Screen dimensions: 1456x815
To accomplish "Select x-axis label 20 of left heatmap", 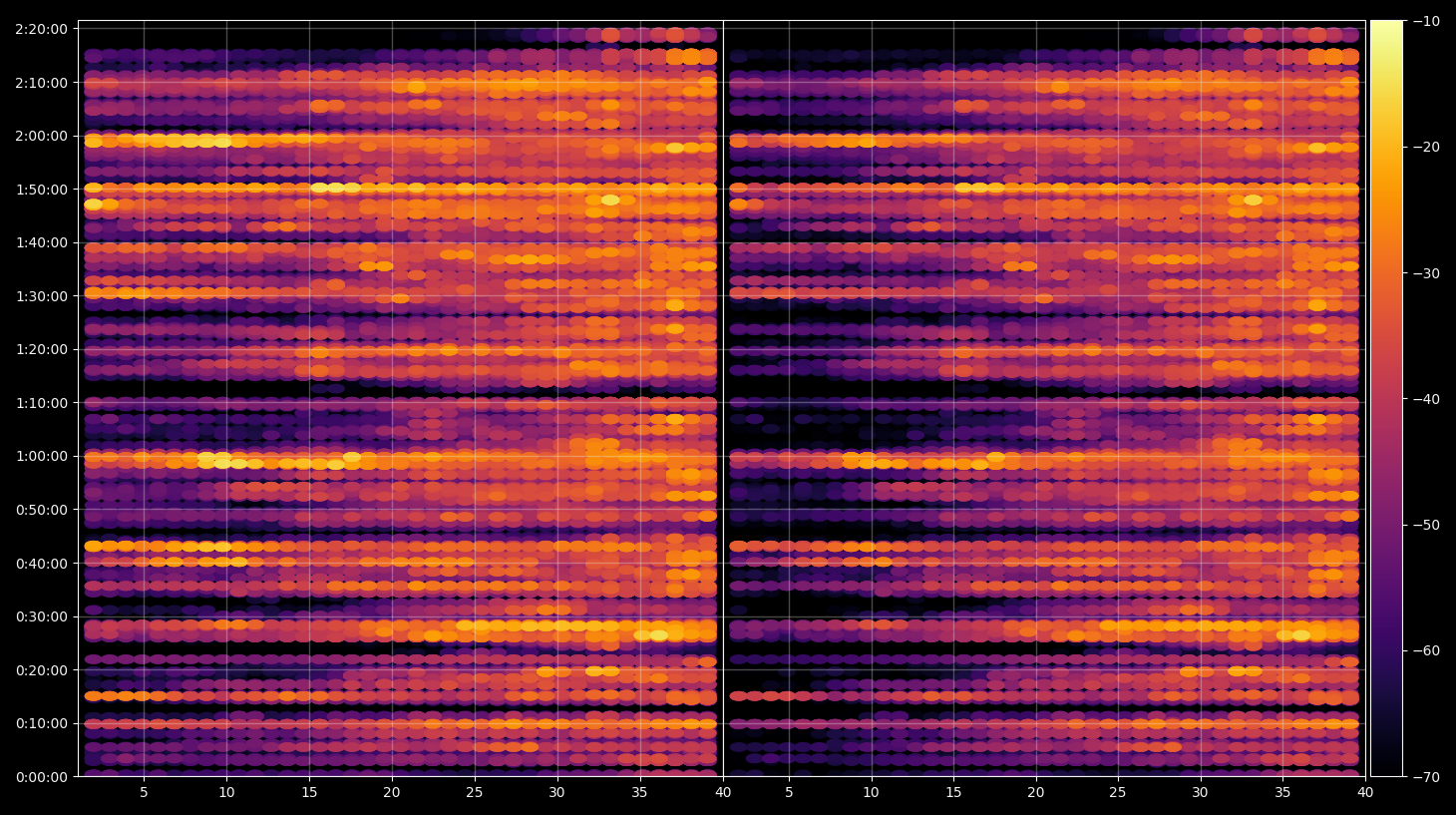I will 392,793.
